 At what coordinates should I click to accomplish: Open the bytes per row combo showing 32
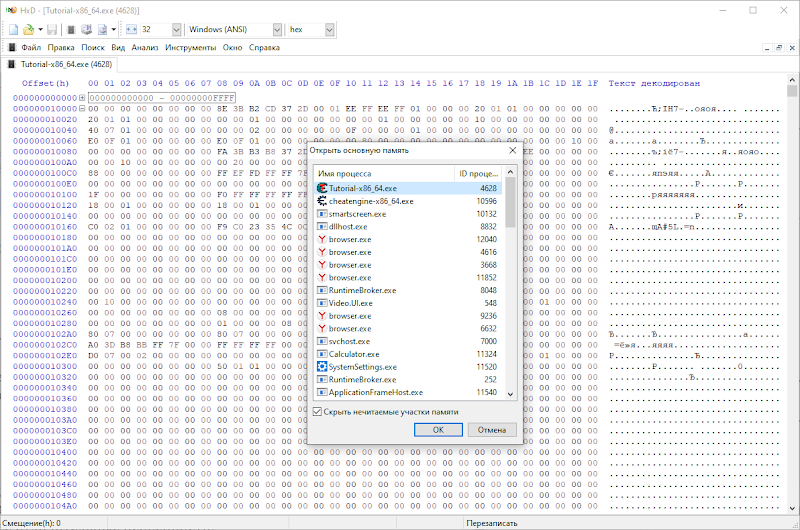coord(176,30)
